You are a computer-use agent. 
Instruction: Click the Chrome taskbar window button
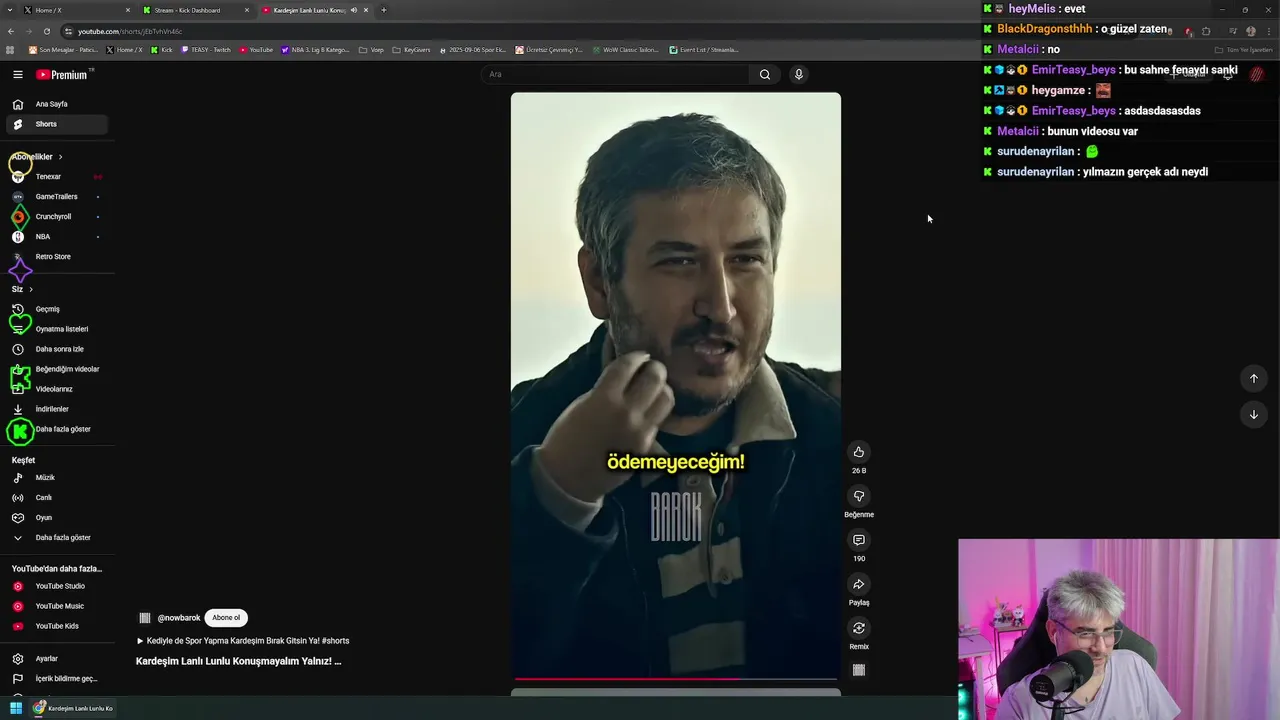tap(72, 708)
